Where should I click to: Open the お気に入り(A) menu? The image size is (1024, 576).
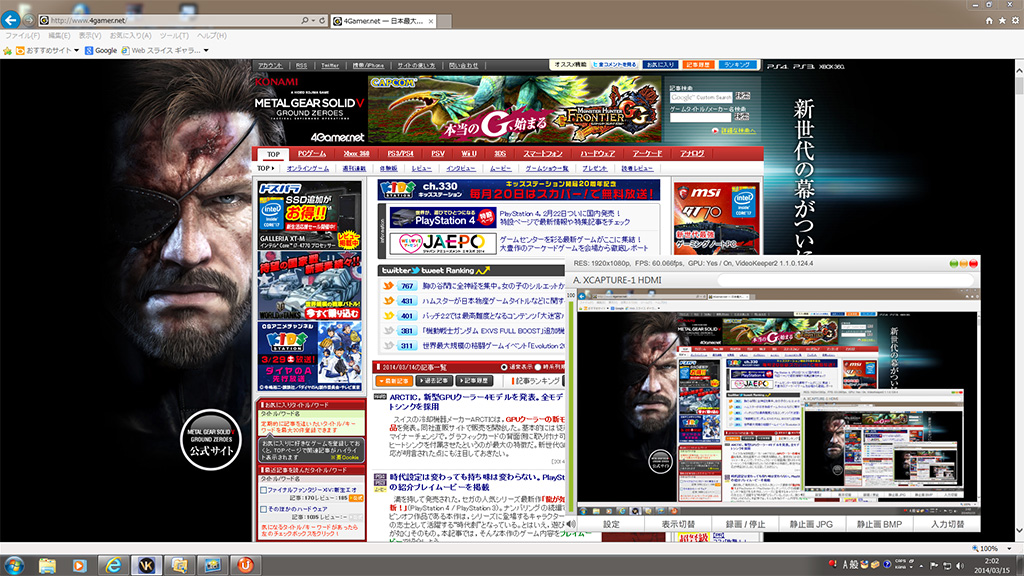[x=130, y=35]
